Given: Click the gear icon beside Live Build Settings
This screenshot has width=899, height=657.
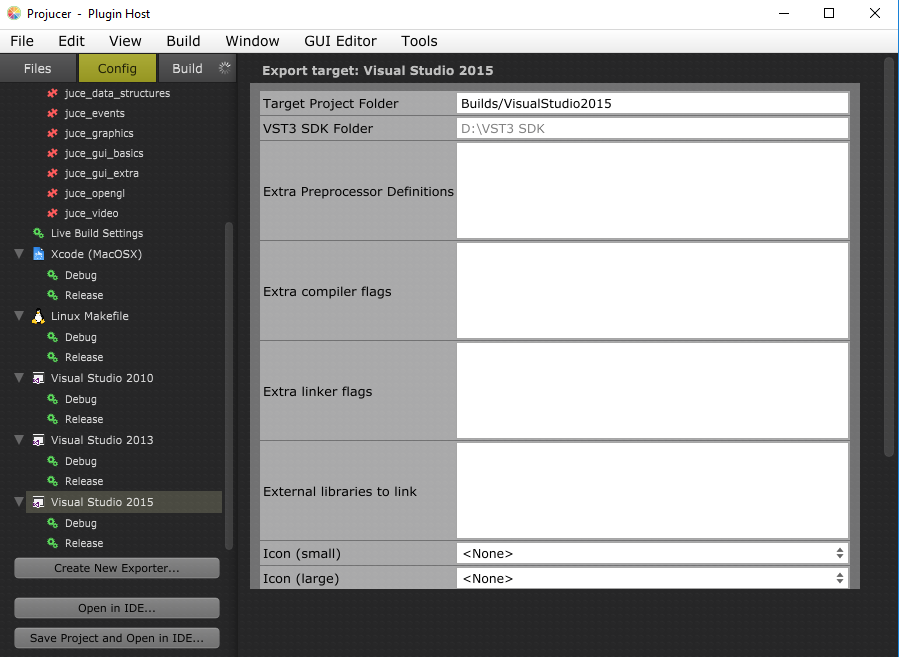Looking at the screenshot, I should 38,233.
